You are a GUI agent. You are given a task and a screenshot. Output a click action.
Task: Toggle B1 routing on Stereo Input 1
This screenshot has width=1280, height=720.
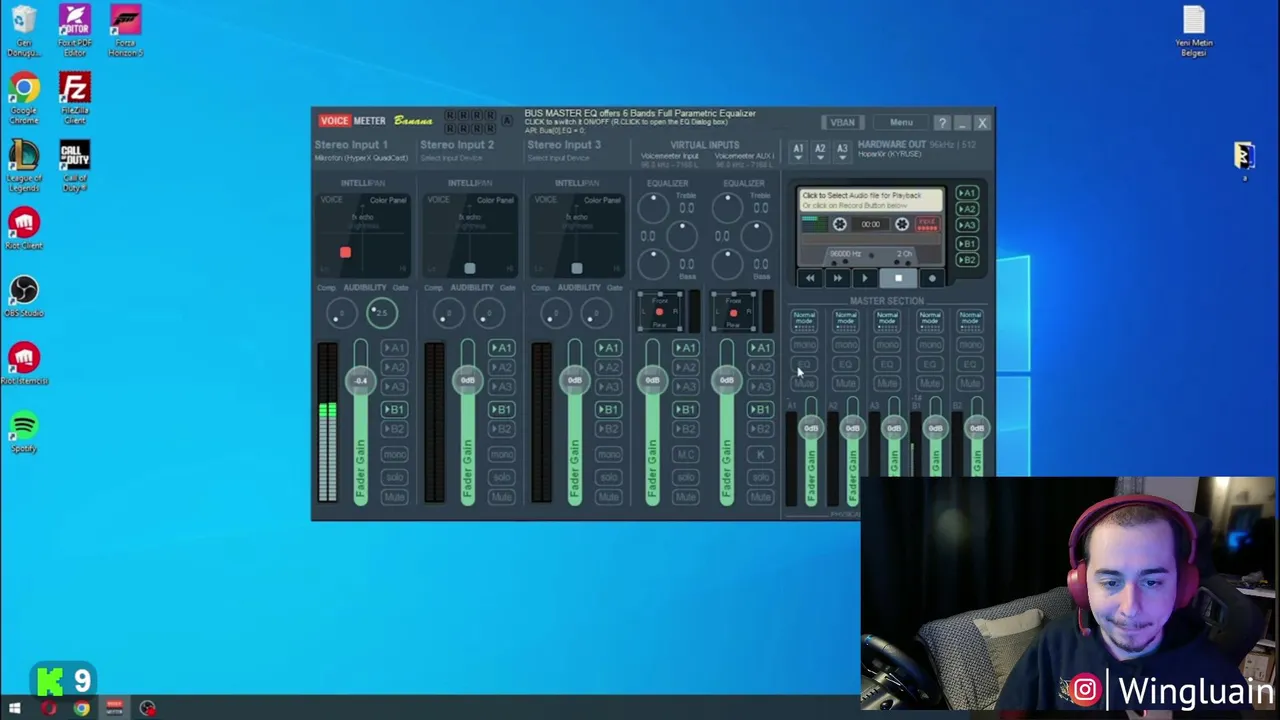[x=394, y=410]
